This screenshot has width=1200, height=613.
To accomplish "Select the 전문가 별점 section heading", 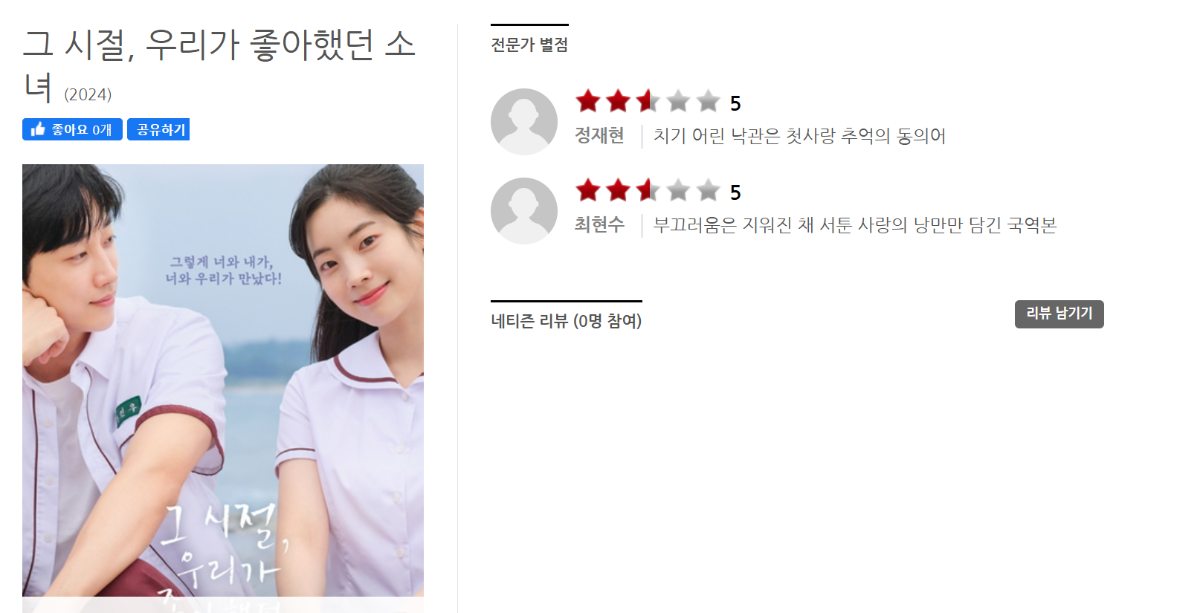I will (x=529, y=45).
